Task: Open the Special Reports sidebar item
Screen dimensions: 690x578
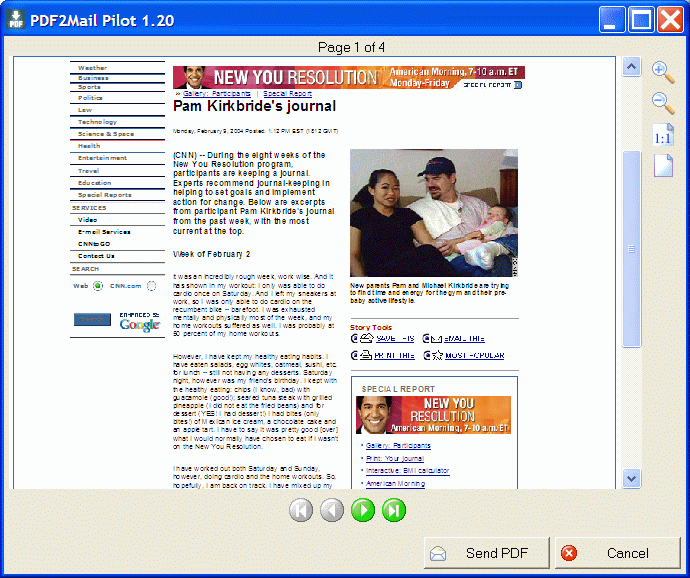Action: 105,195
